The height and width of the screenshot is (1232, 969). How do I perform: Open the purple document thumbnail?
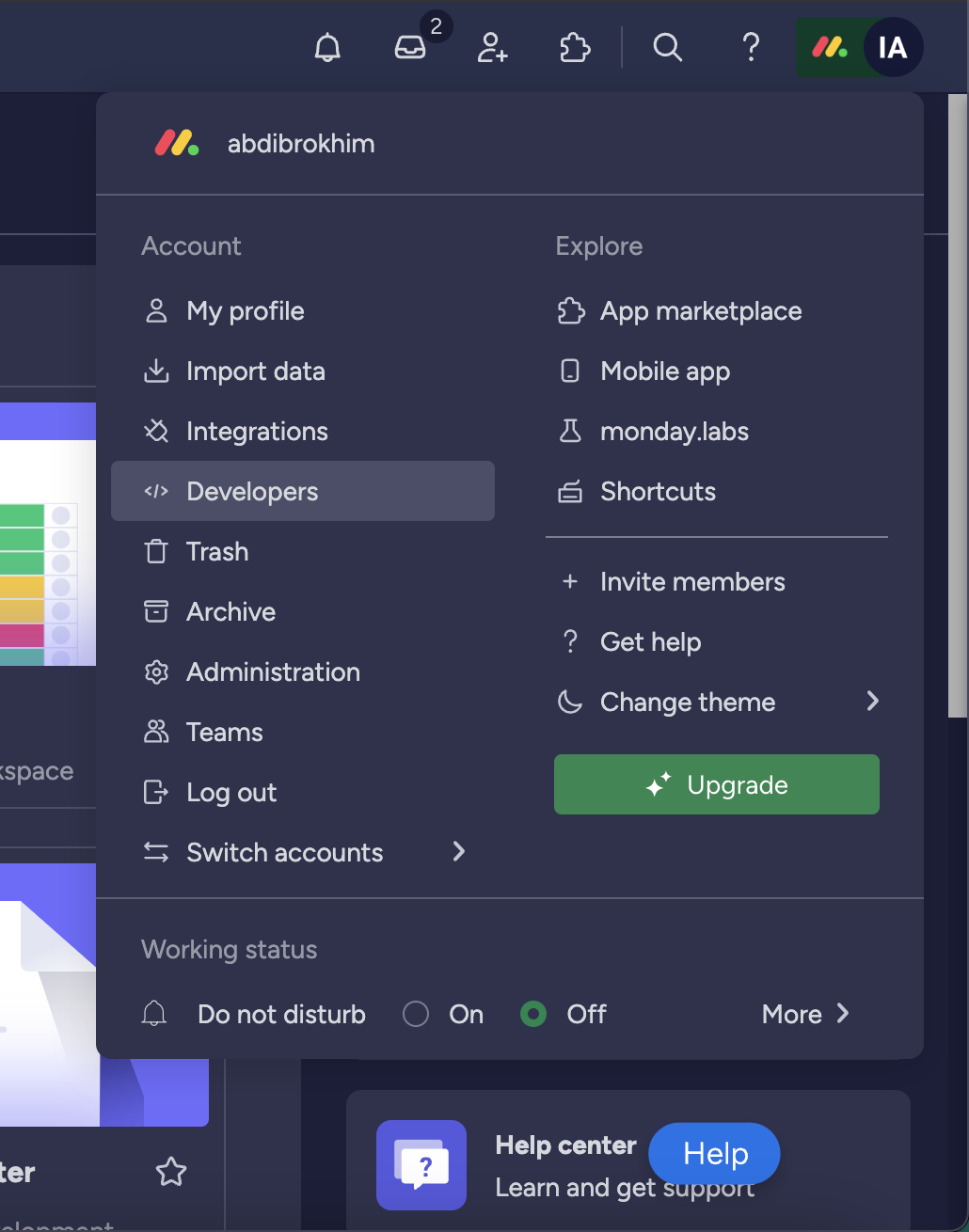(104, 995)
